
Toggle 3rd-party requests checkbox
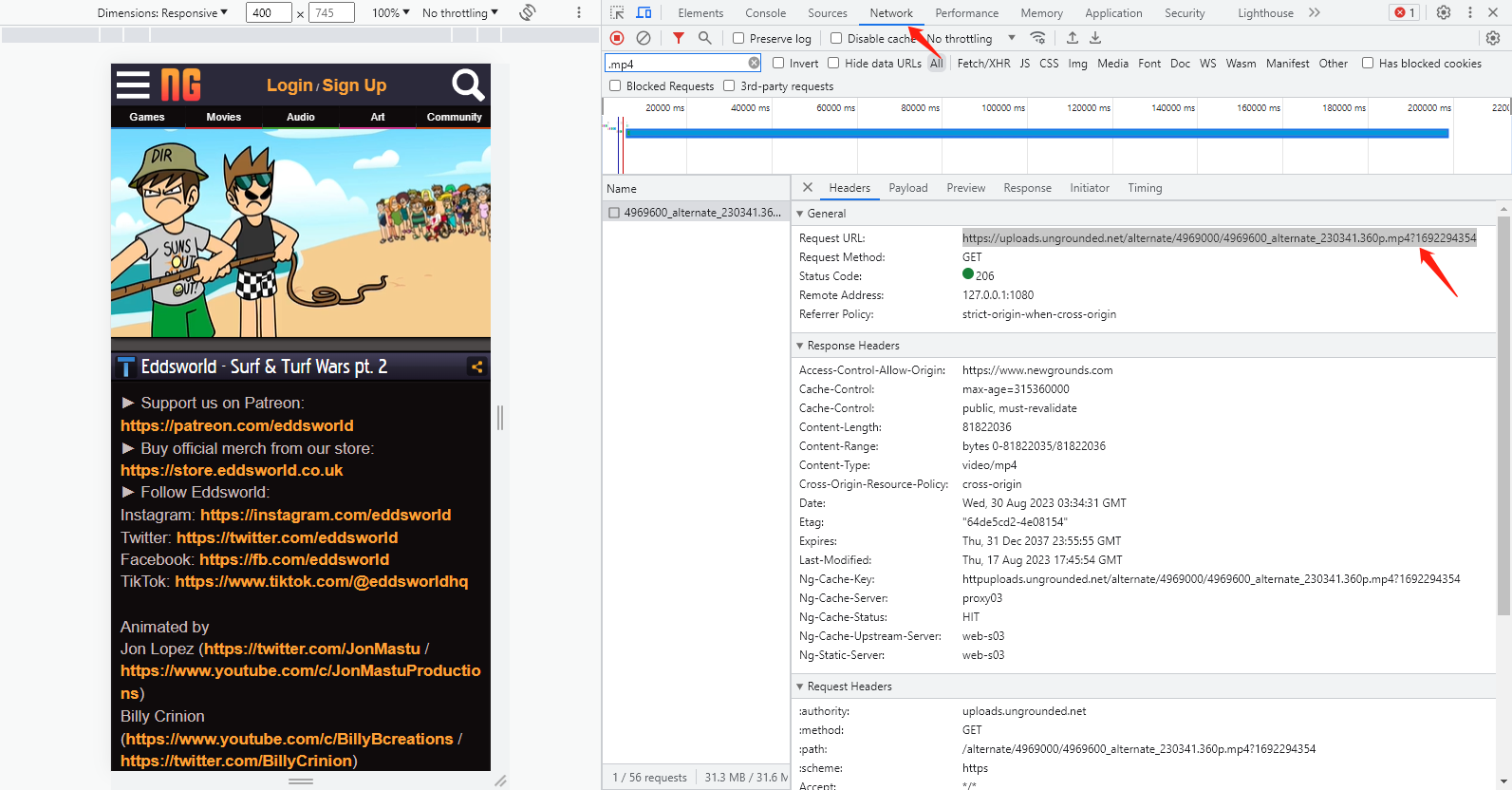(729, 85)
